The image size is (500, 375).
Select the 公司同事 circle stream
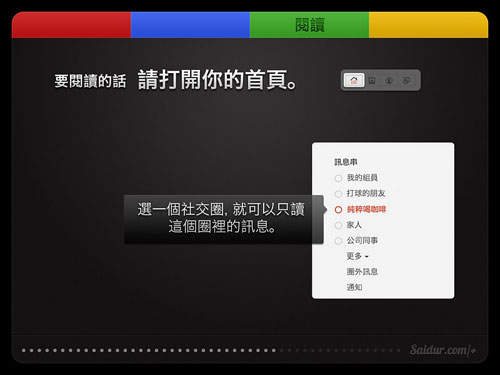[356, 241]
